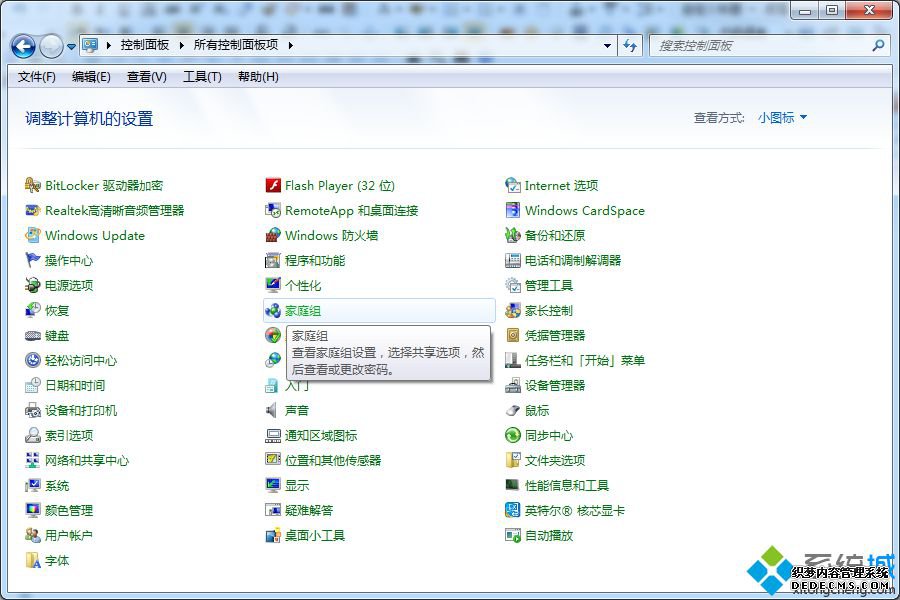The width and height of the screenshot is (900, 600).
Task: Launch the Windows Update icon
Action: 33,235
